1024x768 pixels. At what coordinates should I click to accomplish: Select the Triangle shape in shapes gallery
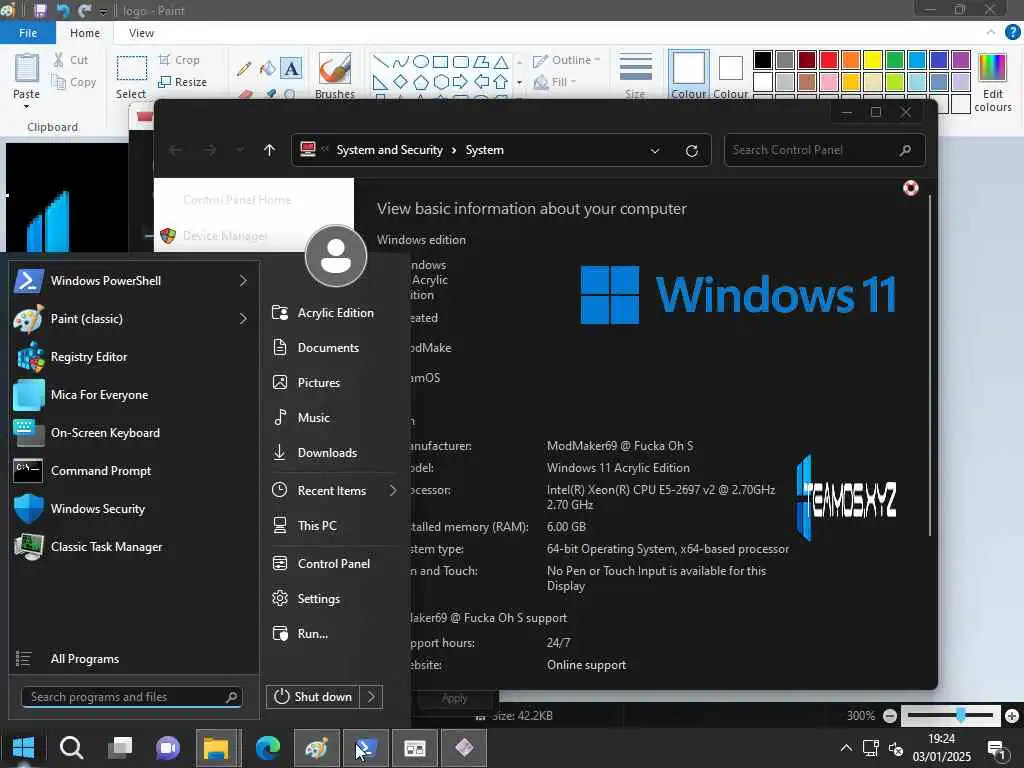click(501, 62)
